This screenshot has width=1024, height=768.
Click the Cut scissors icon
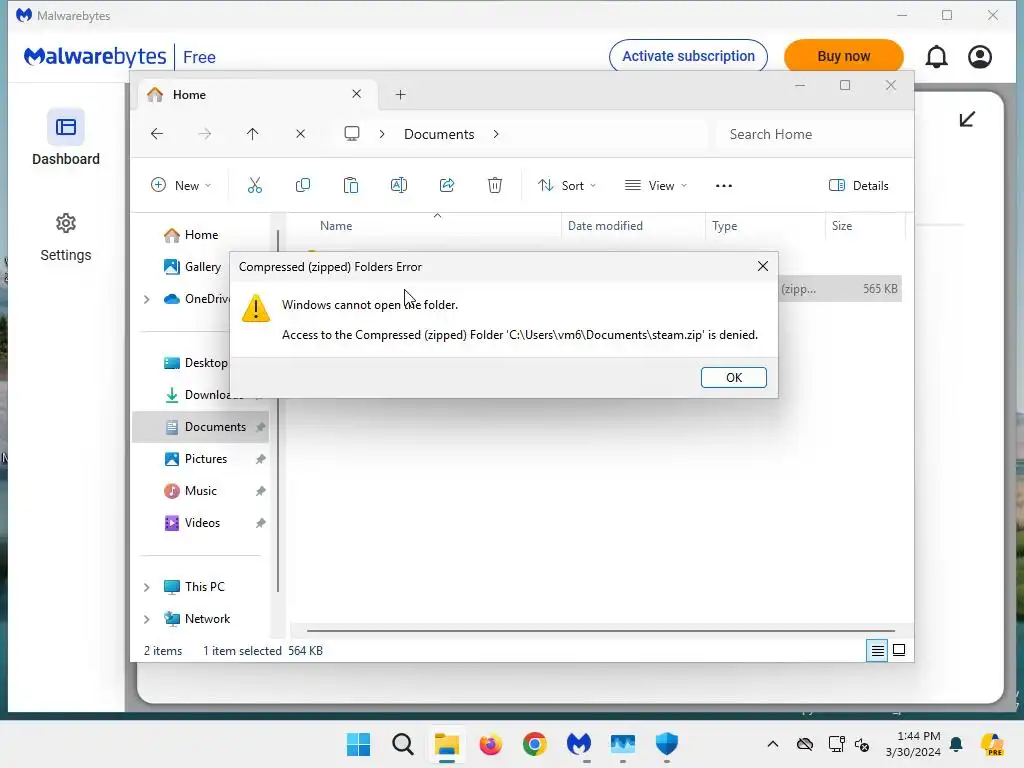tap(255, 185)
